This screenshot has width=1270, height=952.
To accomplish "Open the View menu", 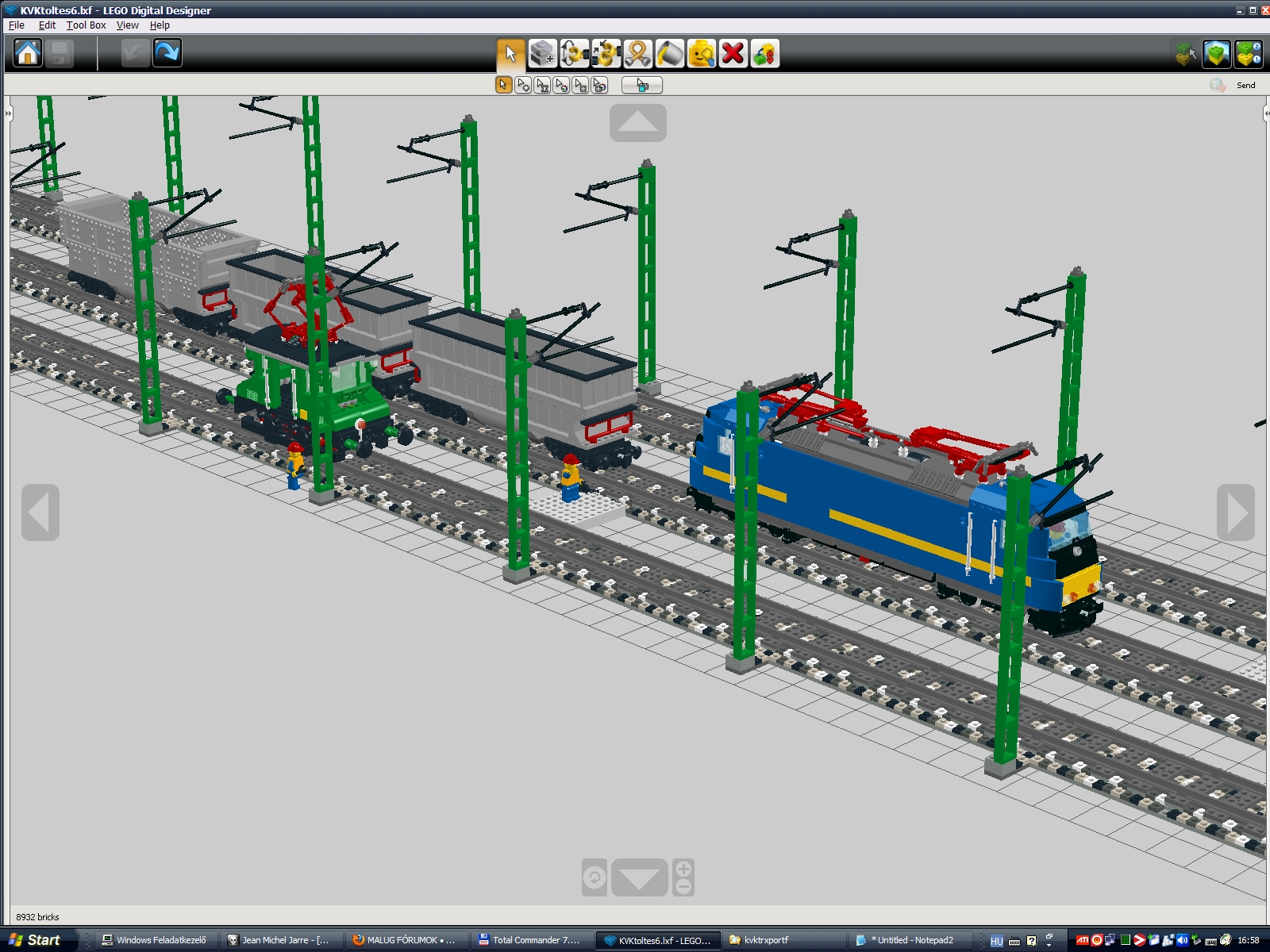I will (x=127, y=25).
